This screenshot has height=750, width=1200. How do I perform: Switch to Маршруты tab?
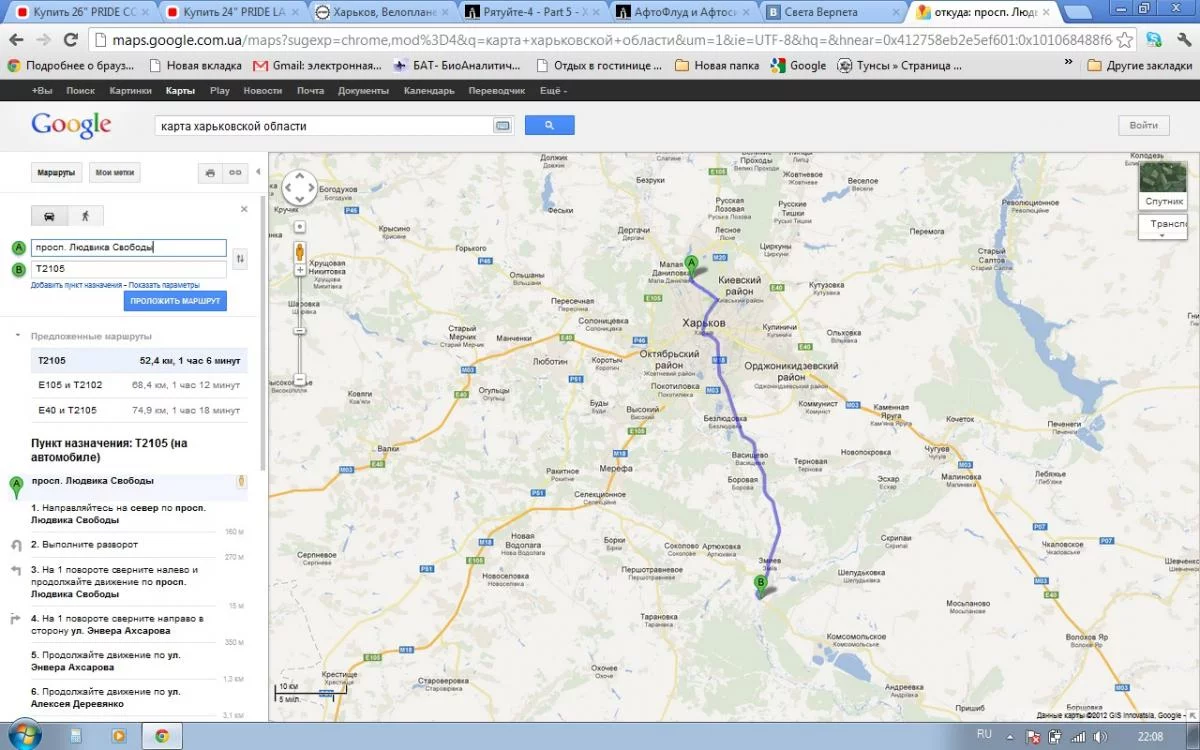click(56, 173)
